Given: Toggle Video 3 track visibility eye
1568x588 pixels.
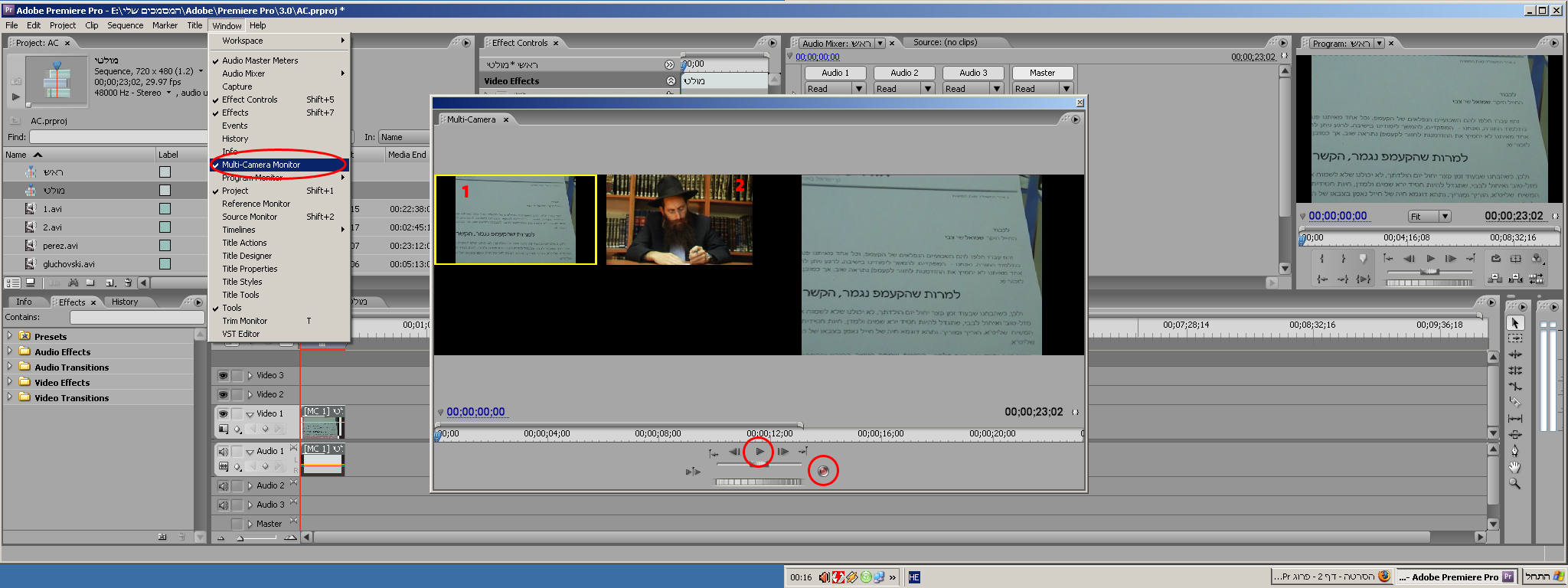Looking at the screenshot, I should 223,375.
